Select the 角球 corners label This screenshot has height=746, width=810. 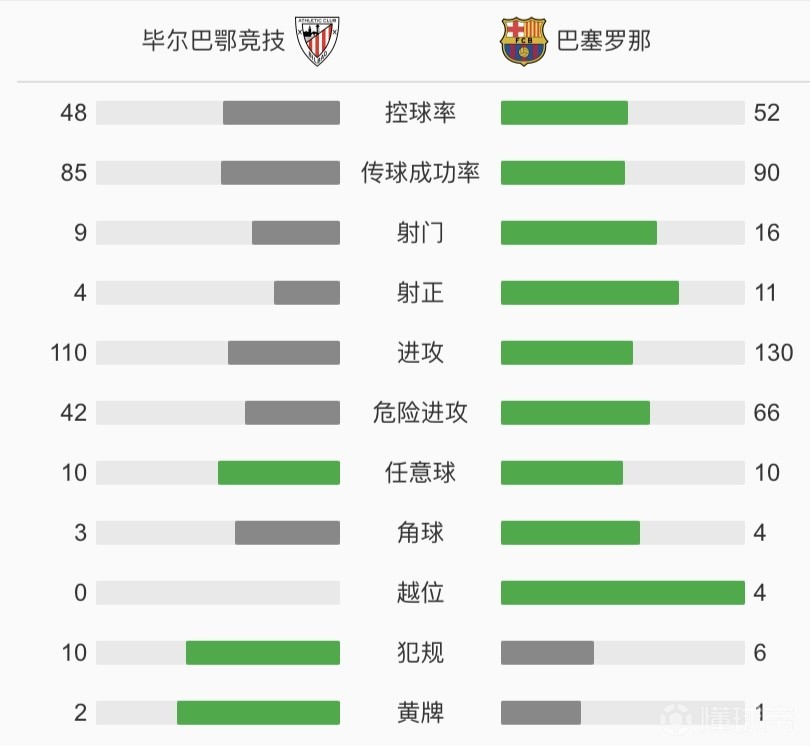coord(420,532)
